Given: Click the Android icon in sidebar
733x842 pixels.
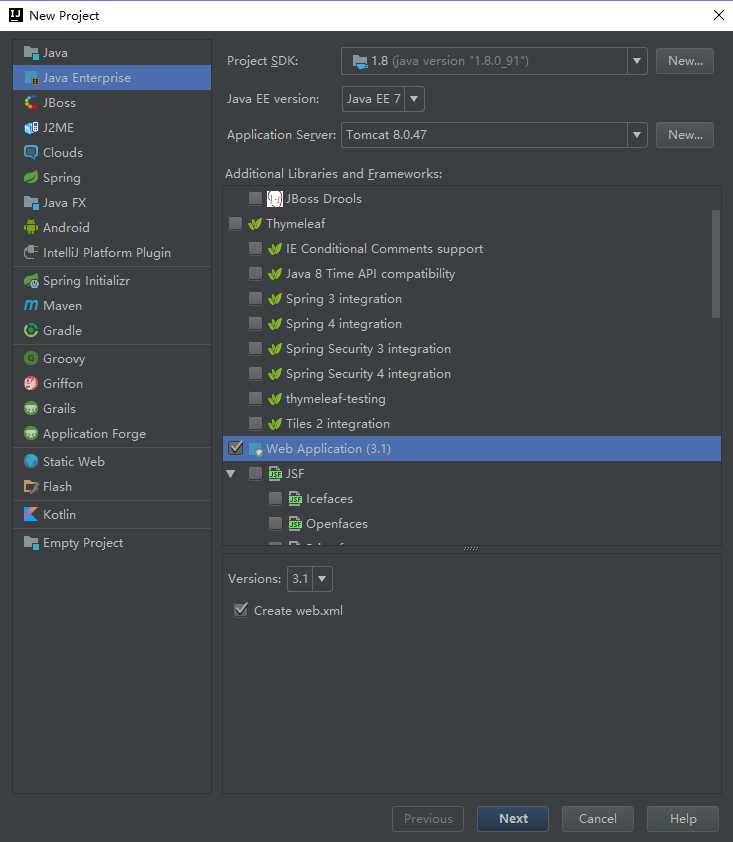Looking at the screenshot, I should coord(32,227).
